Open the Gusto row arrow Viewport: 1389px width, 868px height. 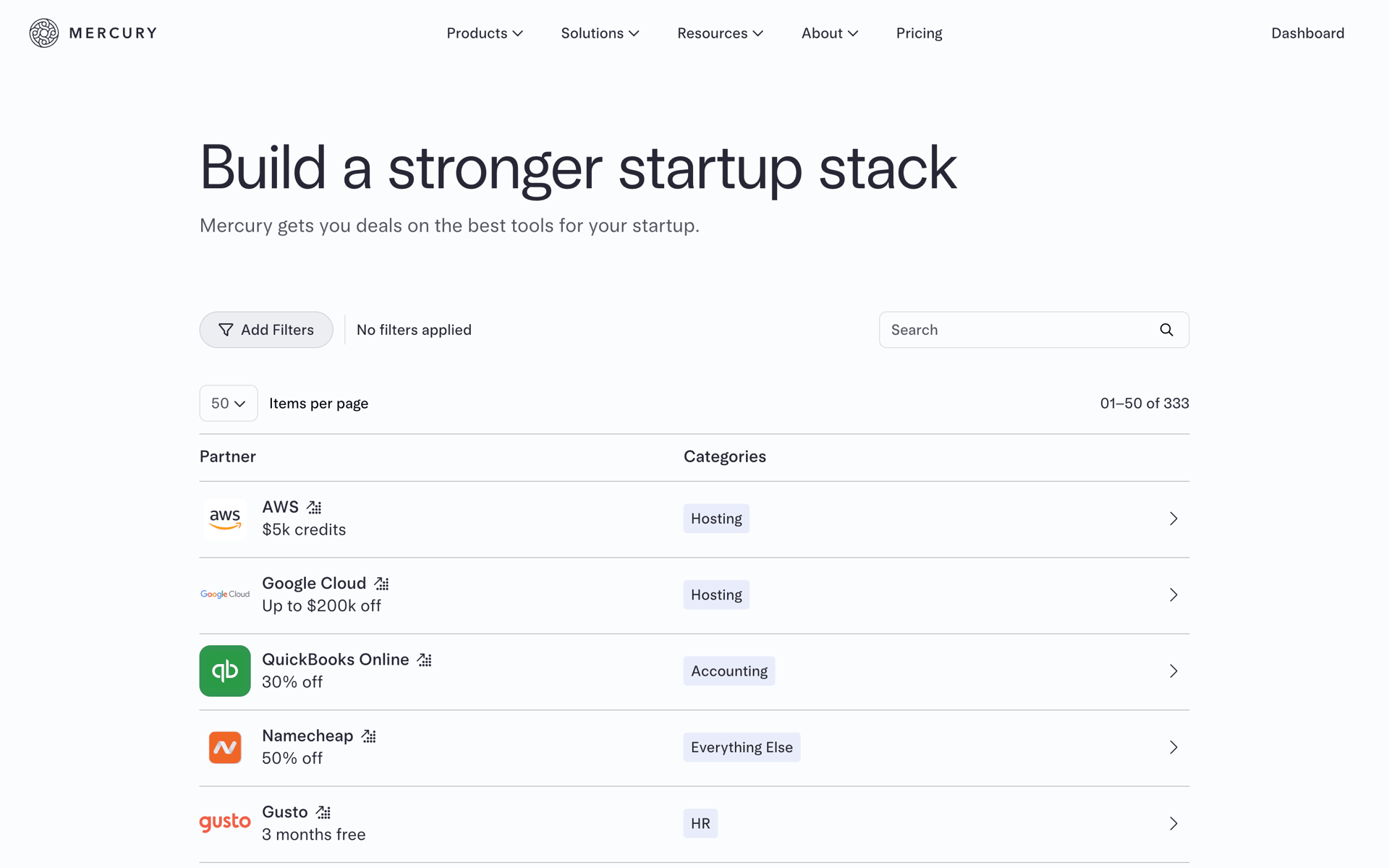click(1173, 823)
